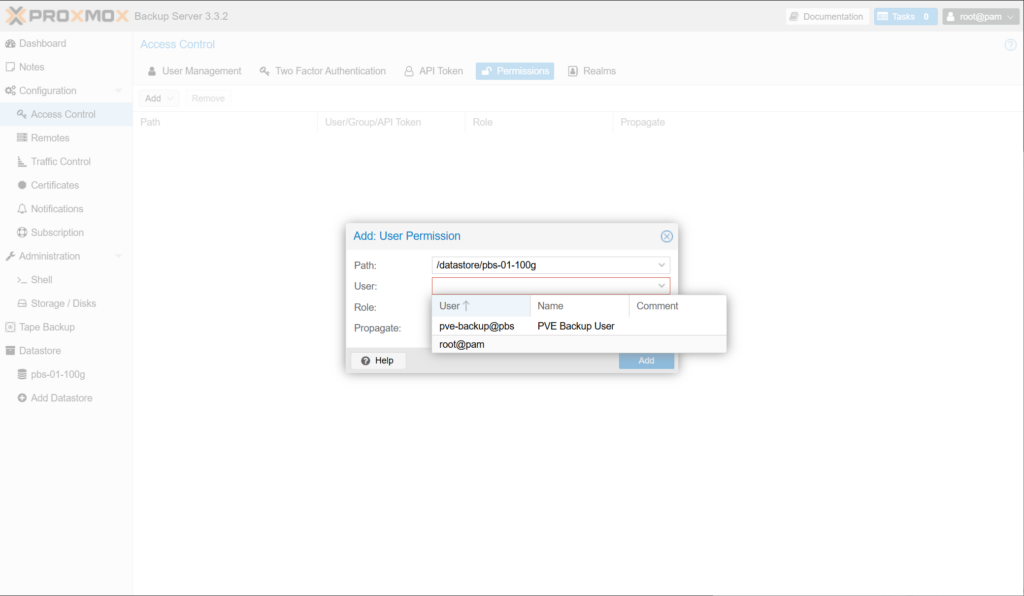This screenshot has width=1024, height=596.
Task: Open Certificates in the sidebar
Action: pyautogui.click(x=54, y=185)
